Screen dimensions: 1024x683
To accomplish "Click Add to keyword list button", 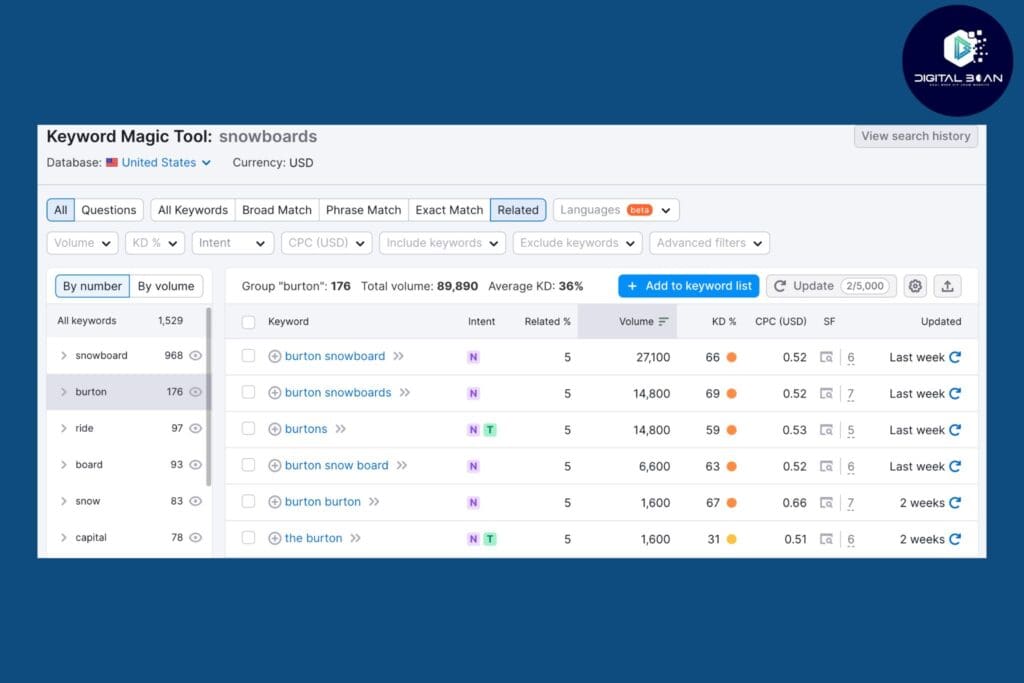I will [688, 286].
